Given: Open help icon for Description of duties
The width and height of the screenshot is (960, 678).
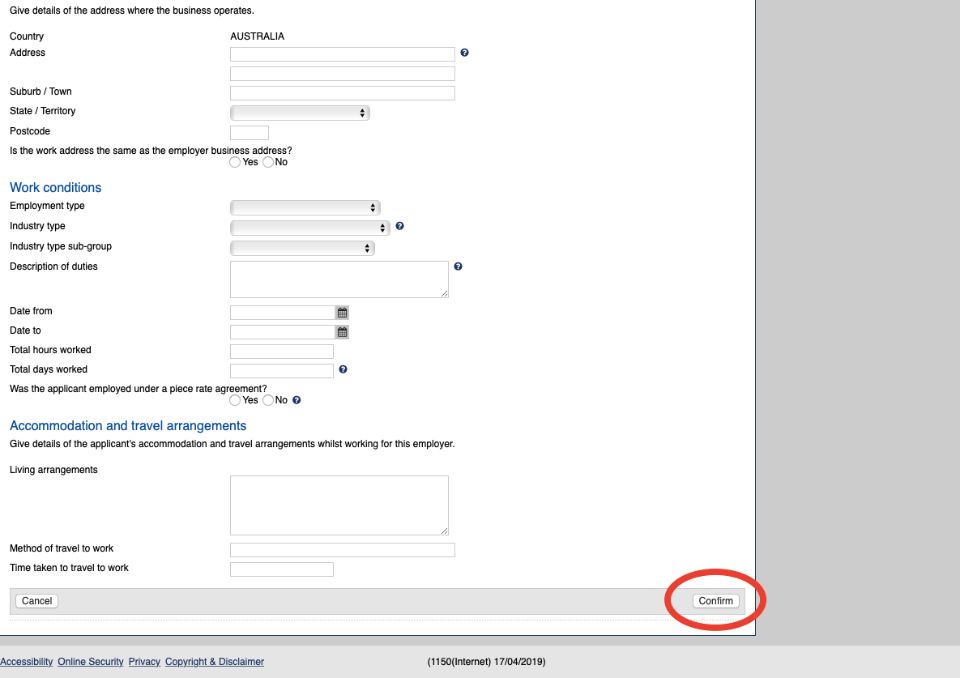Looking at the screenshot, I should [458, 266].
